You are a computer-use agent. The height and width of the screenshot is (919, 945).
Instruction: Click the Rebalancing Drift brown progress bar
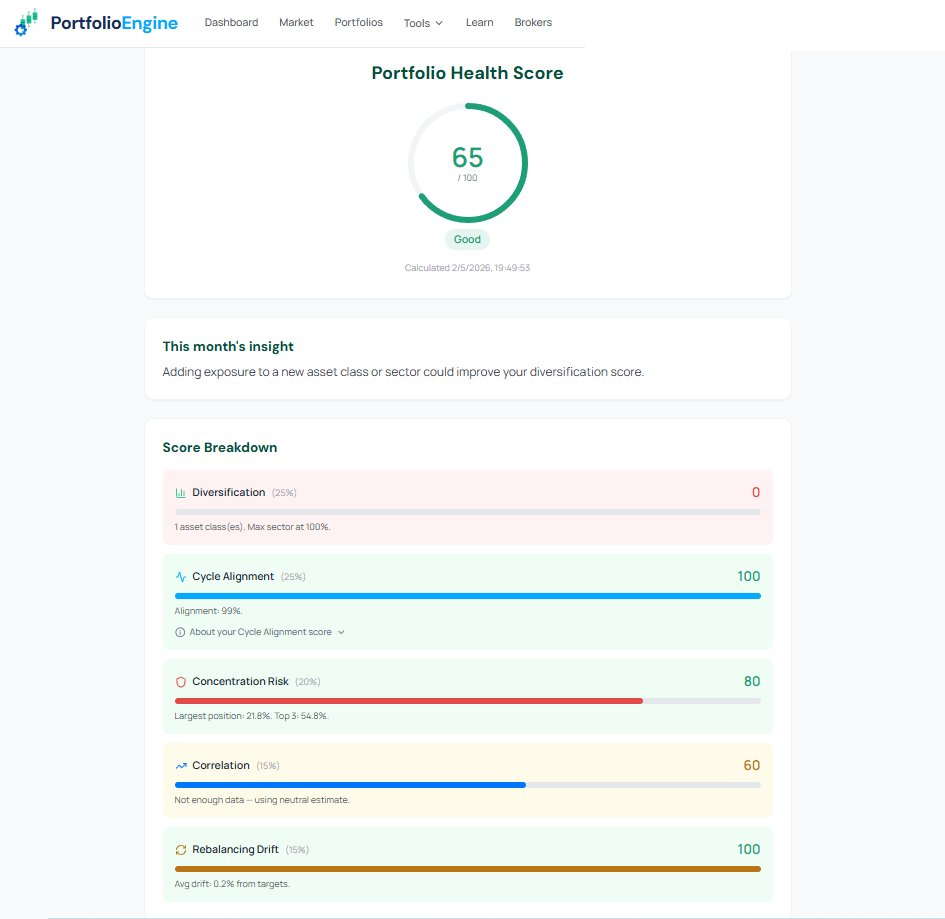(x=468, y=869)
